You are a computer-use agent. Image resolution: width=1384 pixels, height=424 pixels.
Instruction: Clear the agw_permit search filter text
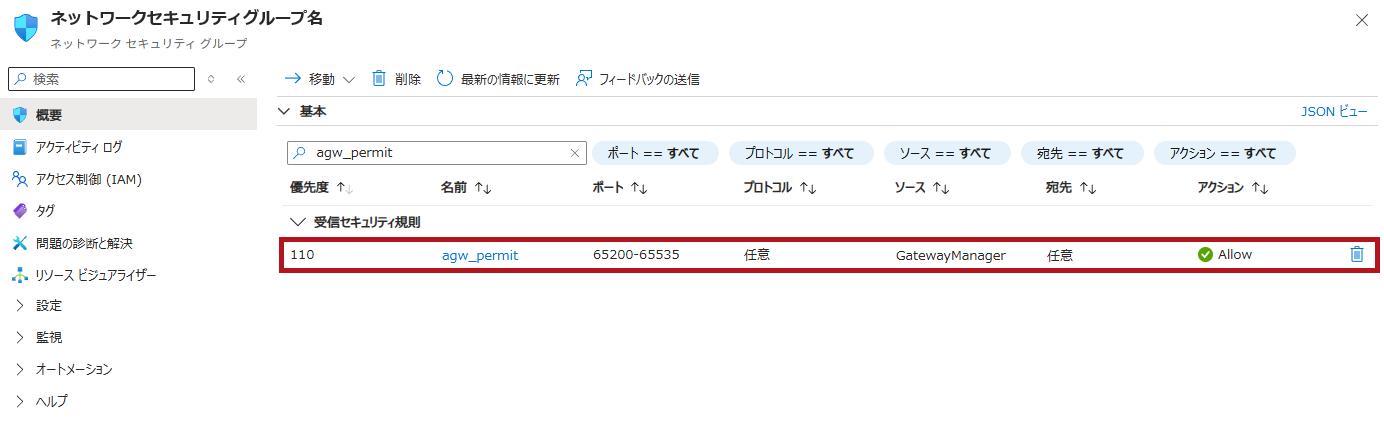574,153
